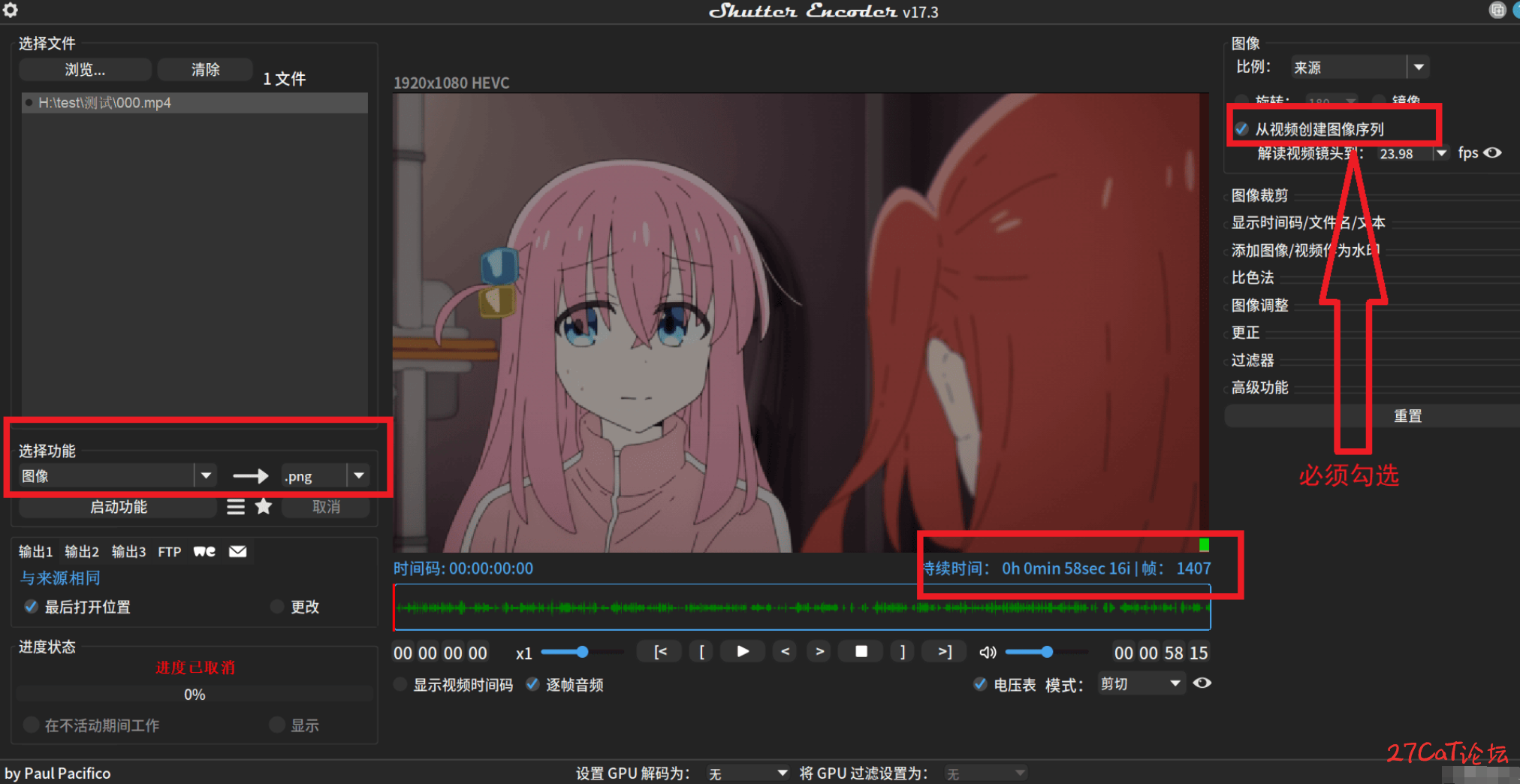Click inside the audio waveform timeline
The height and width of the screenshot is (784, 1520).
(801, 607)
